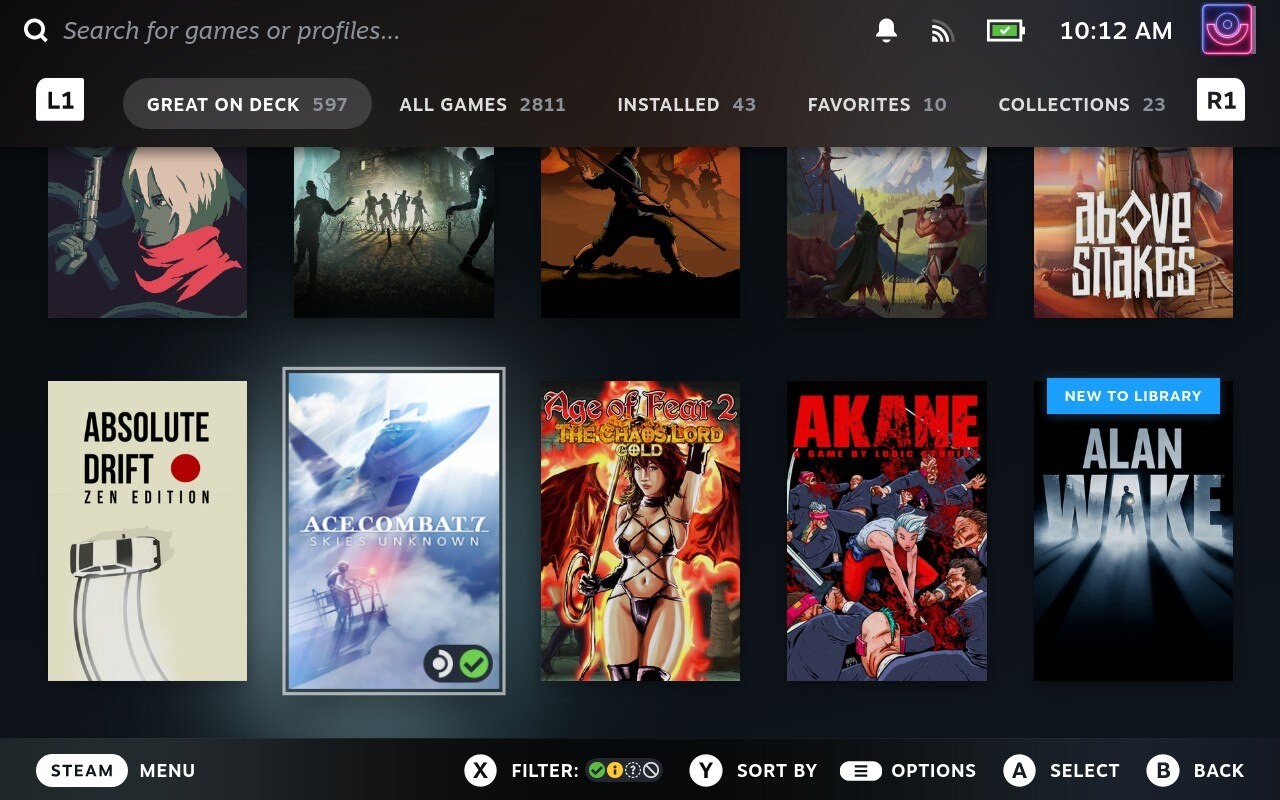Switch to the Installed tab
The width and height of the screenshot is (1280, 800).
(x=686, y=104)
